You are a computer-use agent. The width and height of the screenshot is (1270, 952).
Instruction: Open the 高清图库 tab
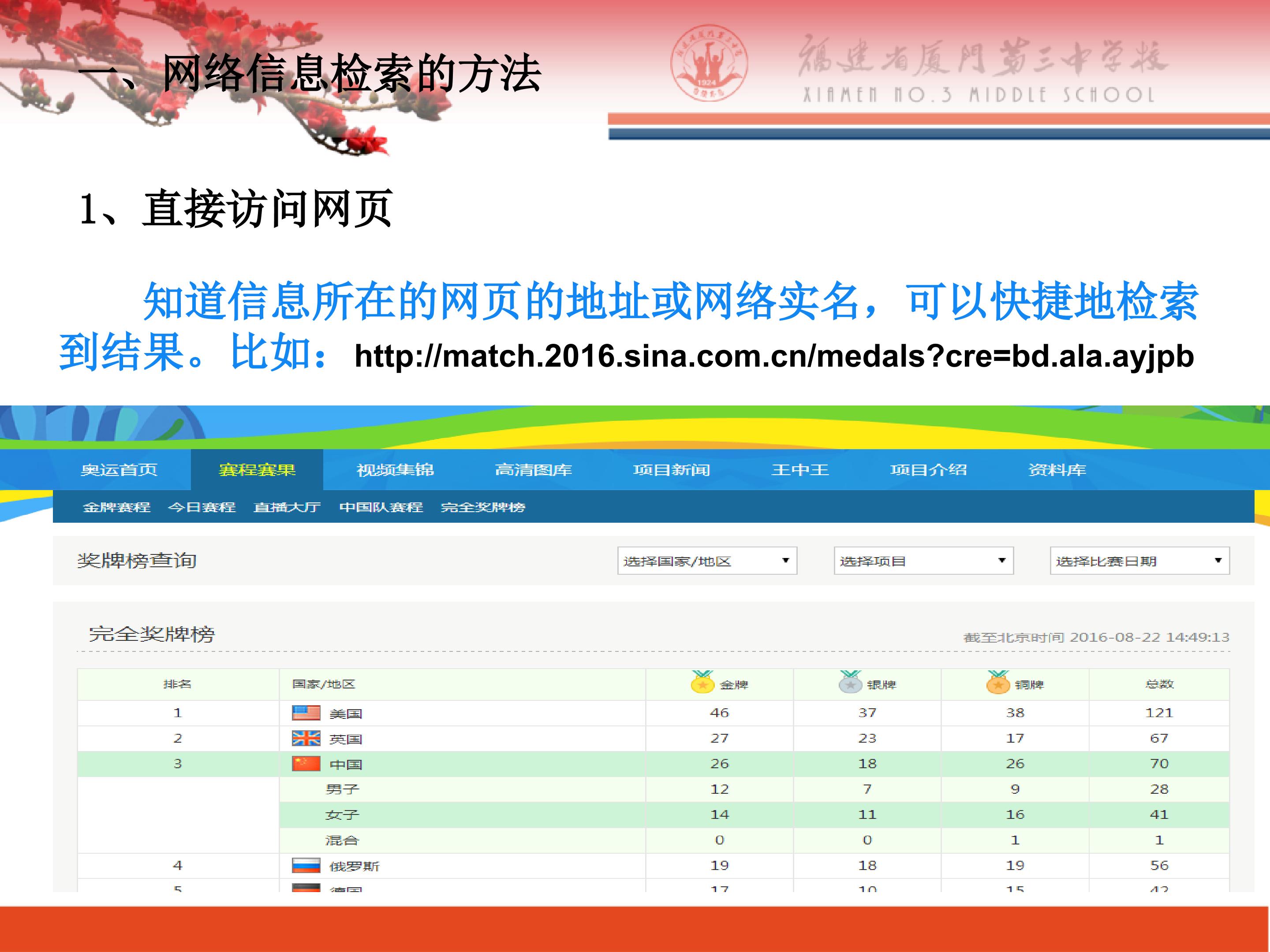point(534,470)
